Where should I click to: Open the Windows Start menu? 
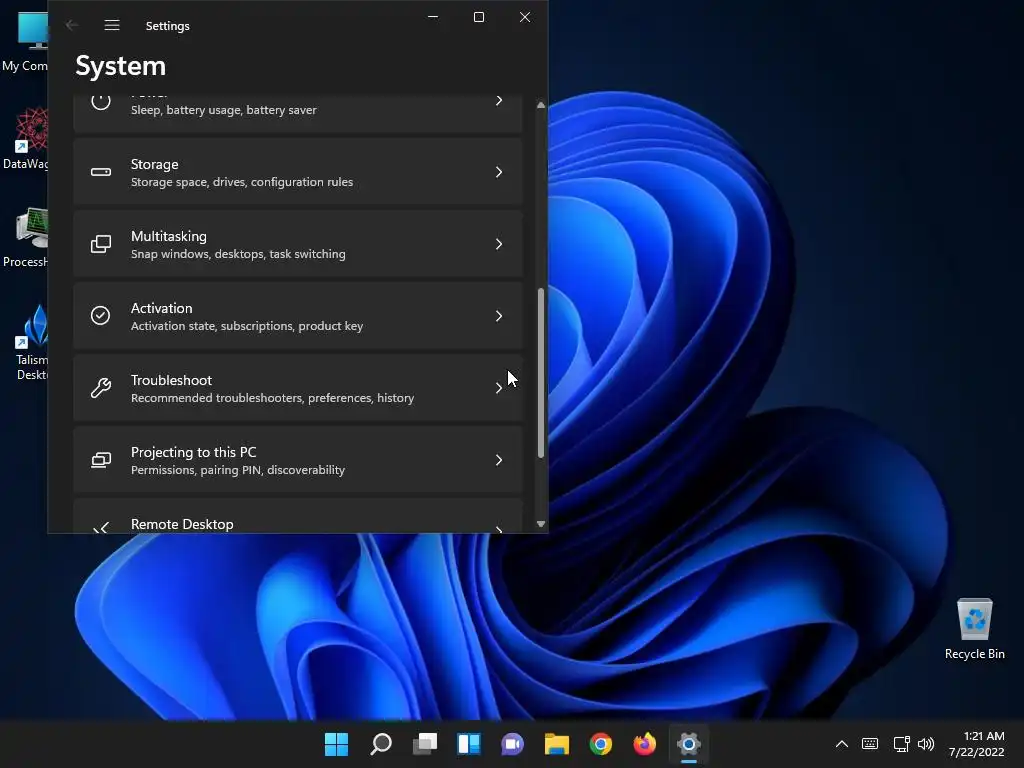pos(336,744)
